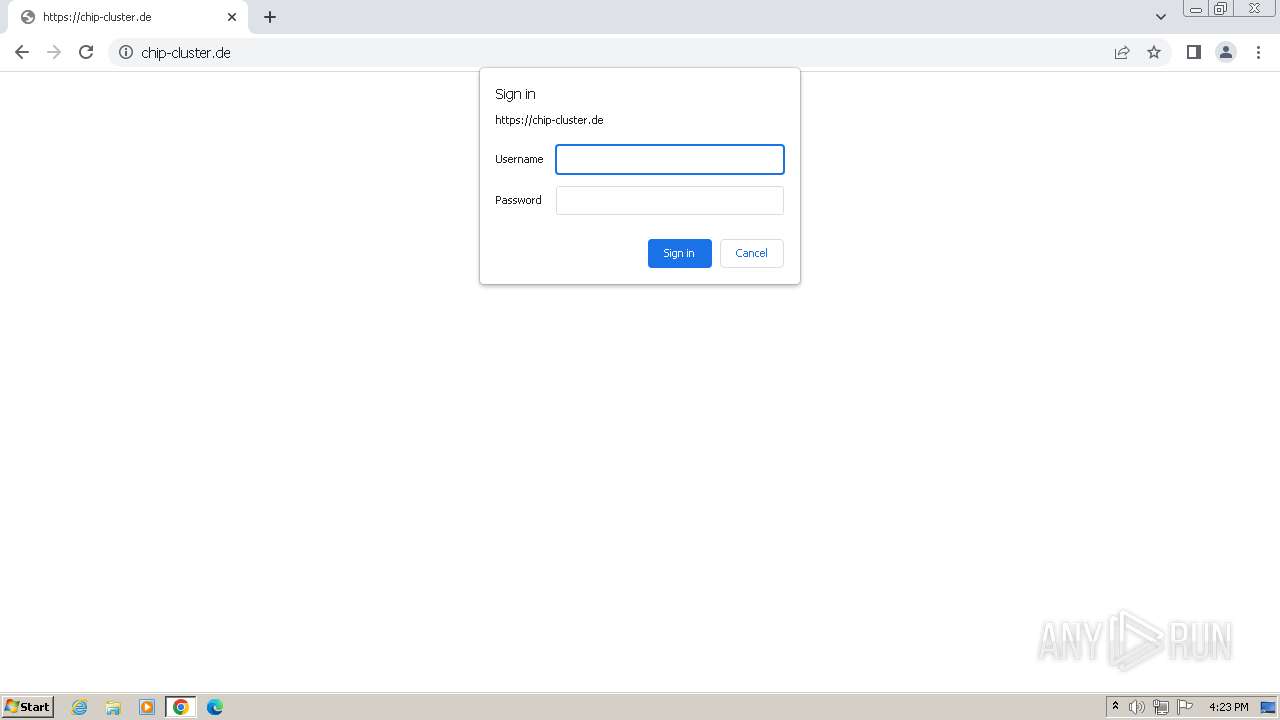
Task: Open the Chrome side panel
Action: point(1193,52)
